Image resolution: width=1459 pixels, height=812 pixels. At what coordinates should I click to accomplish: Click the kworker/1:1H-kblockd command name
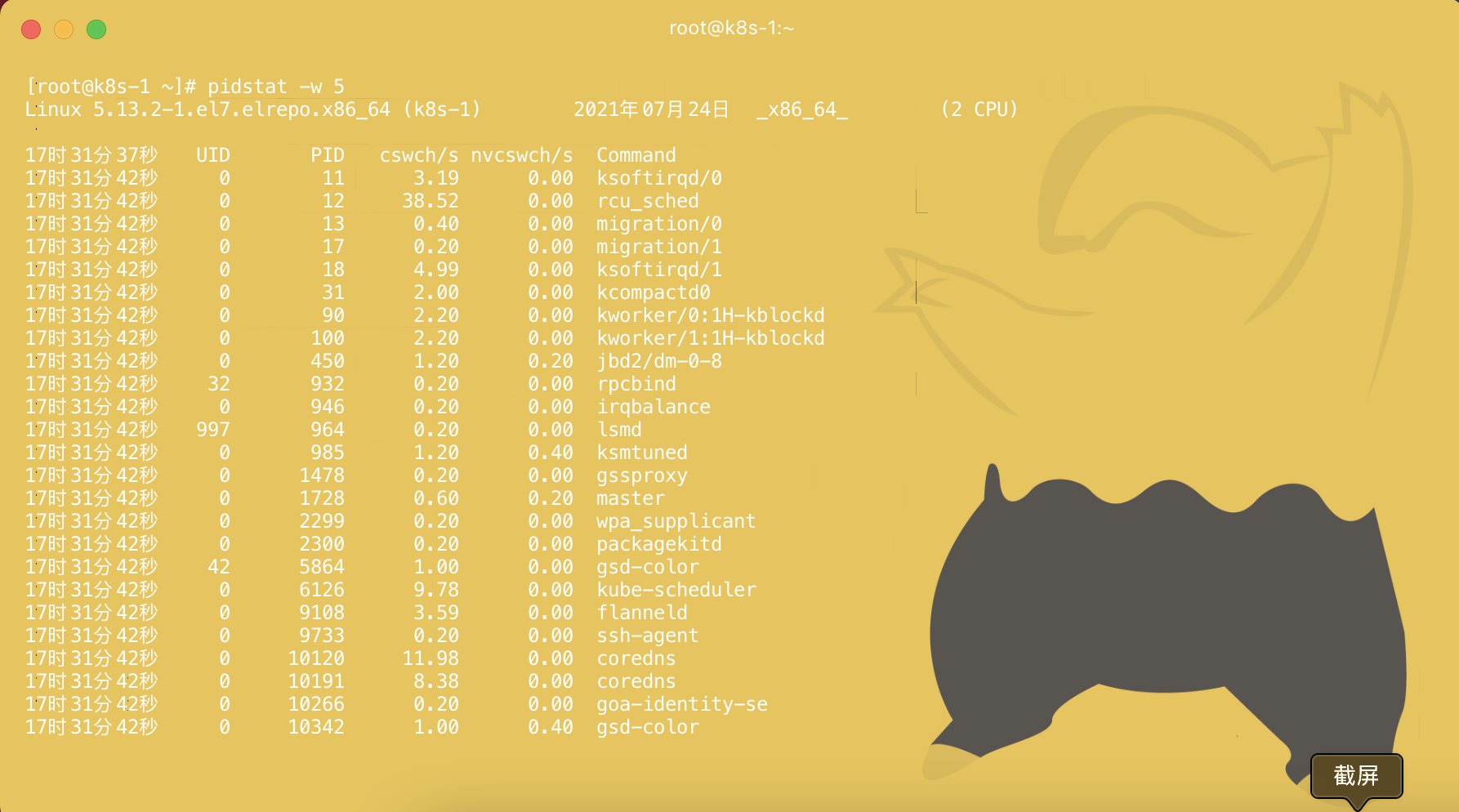click(x=711, y=338)
